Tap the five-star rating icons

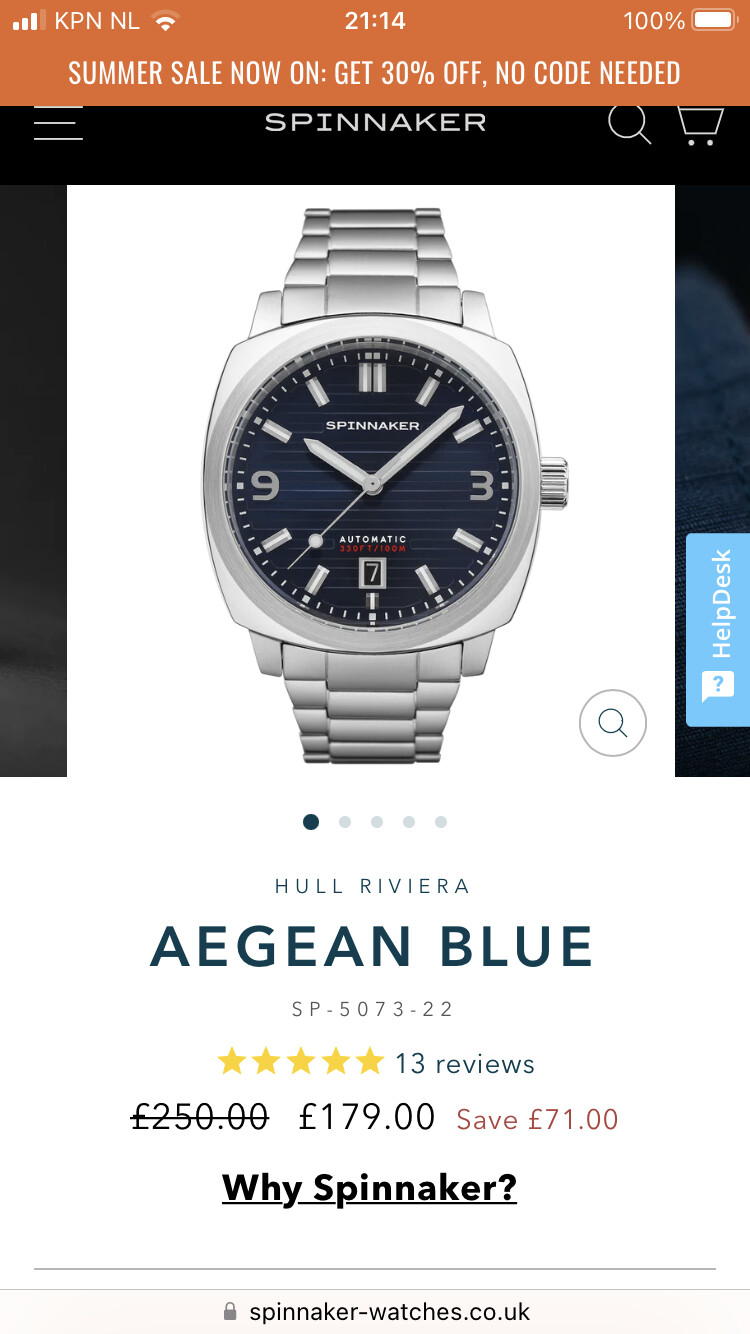[301, 1062]
